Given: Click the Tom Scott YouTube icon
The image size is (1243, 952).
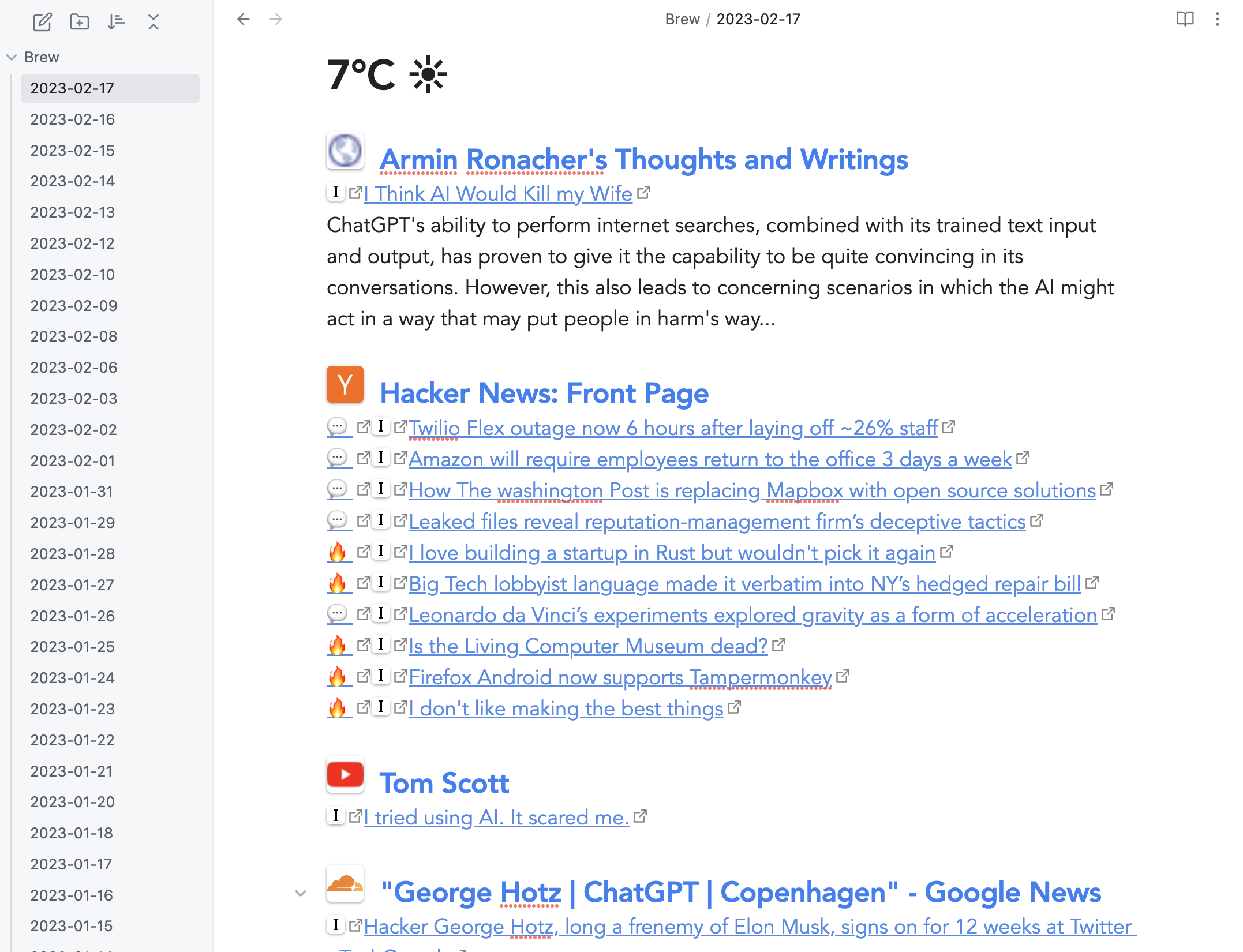Looking at the screenshot, I should coord(345,774).
